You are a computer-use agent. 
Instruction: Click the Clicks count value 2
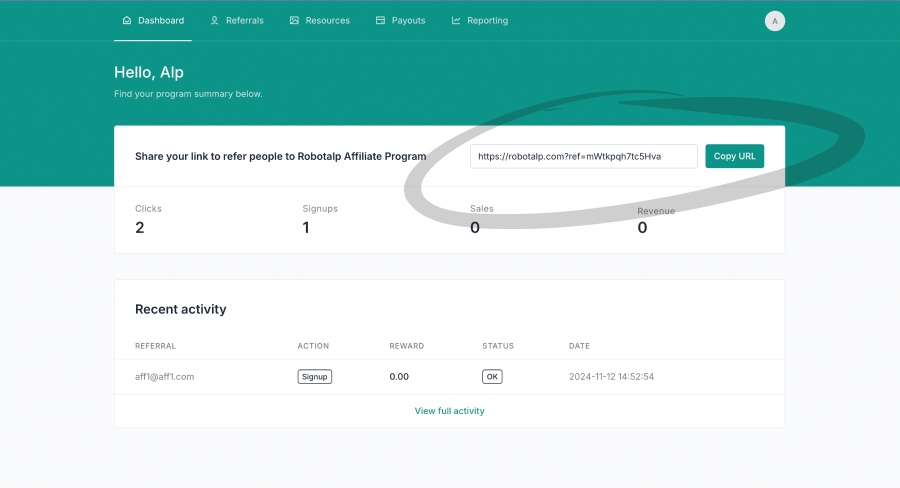coord(139,227)
